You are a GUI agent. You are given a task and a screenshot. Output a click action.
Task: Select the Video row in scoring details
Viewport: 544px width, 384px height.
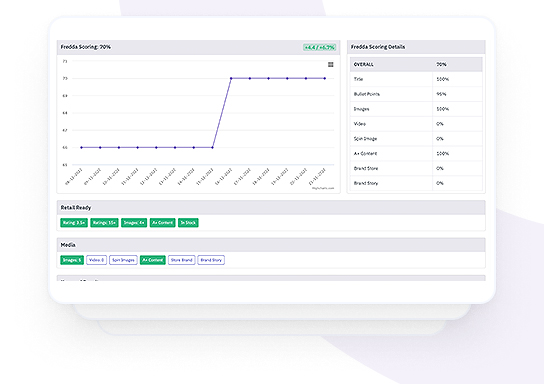[416, 124]
